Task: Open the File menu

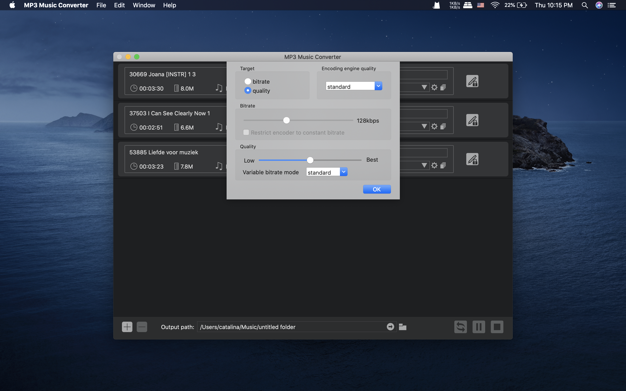Action: pyautogui.click(x=101, y=5)
